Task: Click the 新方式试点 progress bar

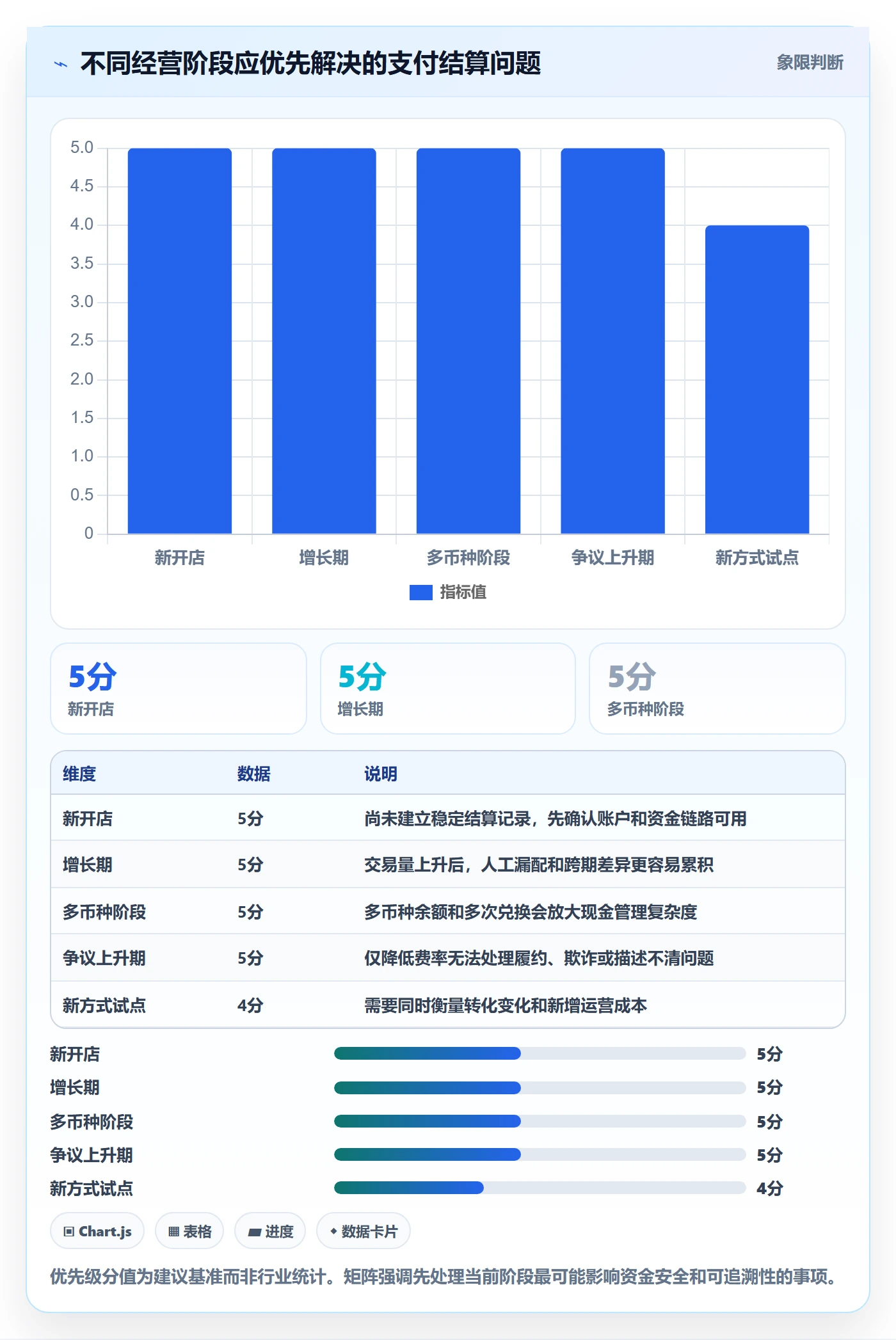Action: tap(540, 1188)
